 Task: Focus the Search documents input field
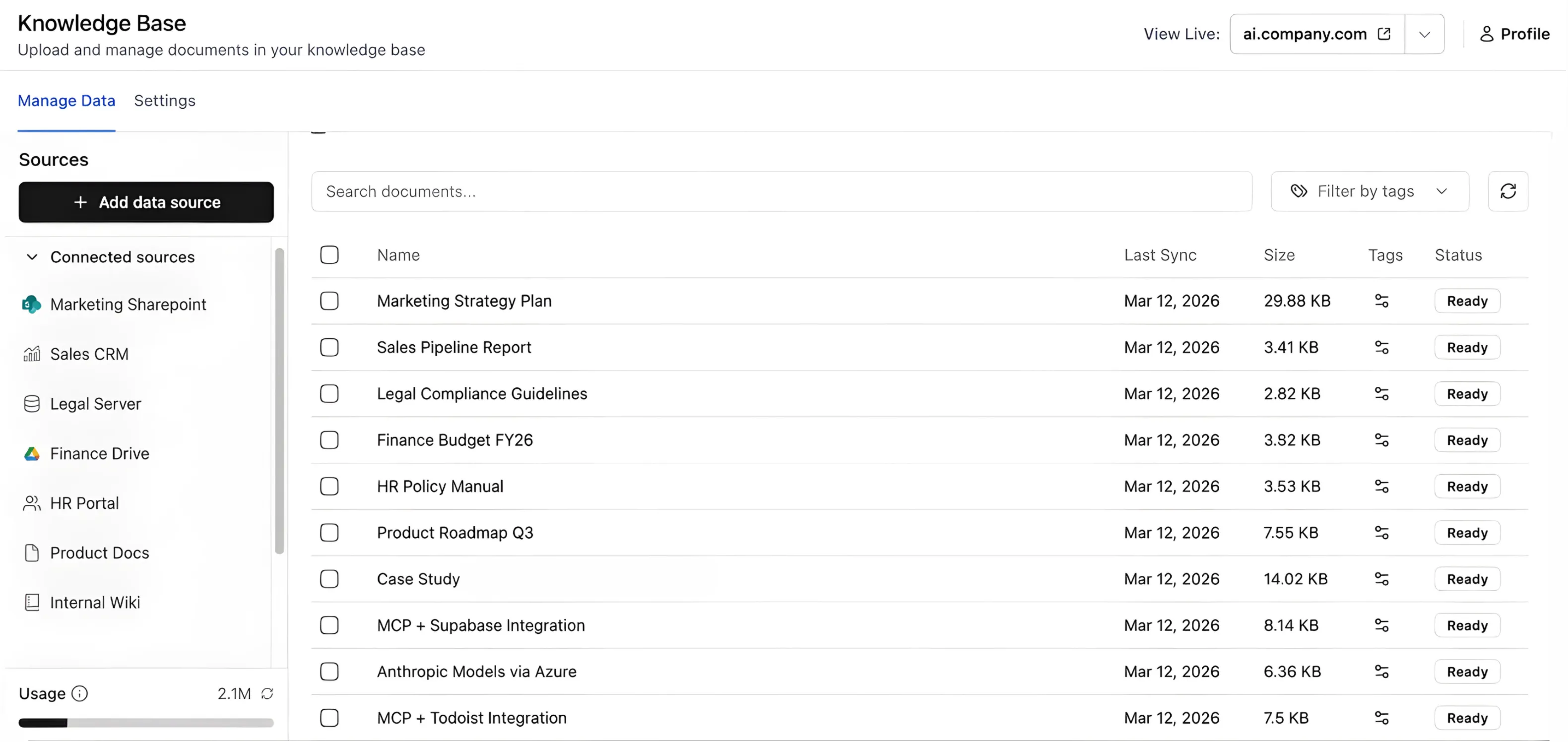click(x=781, y=191)
